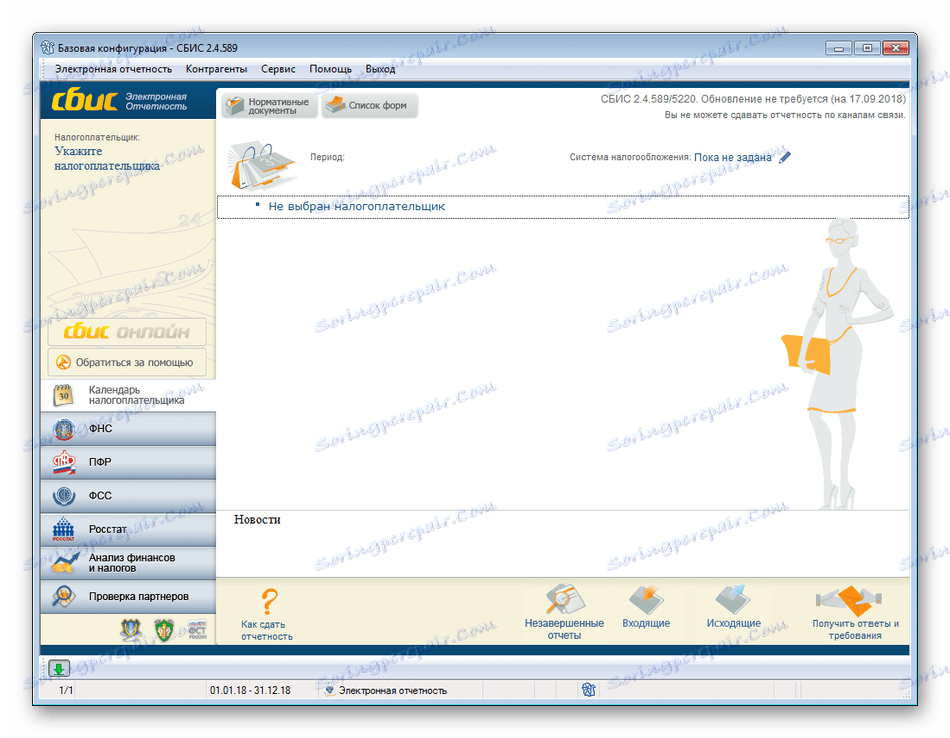Open Как сдать отчетность link
Image resolution: width=950 pixels, height=738 pixels.
(x=267, y=630)
